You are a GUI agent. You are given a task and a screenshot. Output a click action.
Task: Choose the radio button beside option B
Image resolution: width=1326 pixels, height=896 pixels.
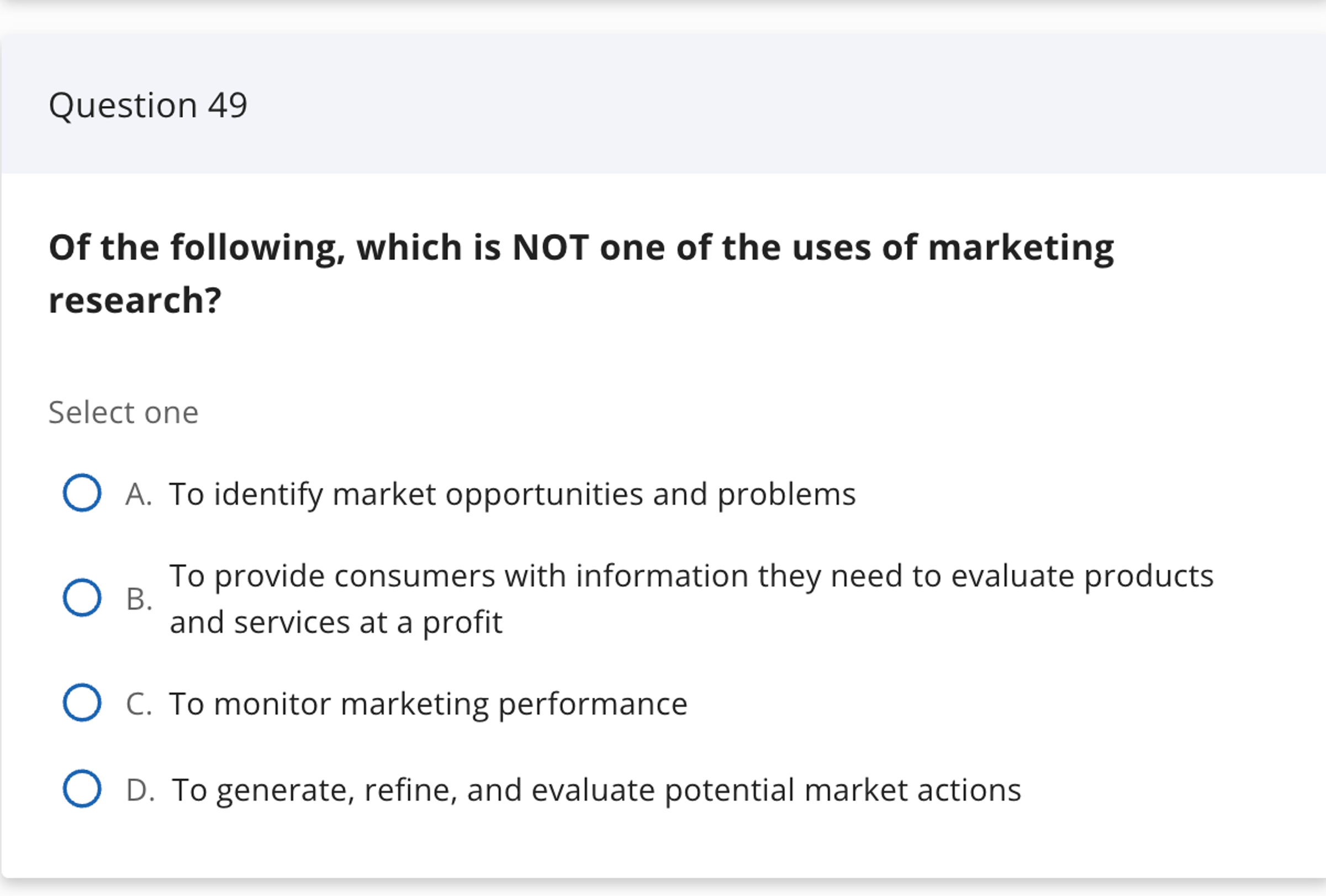(x=82, y=598)
